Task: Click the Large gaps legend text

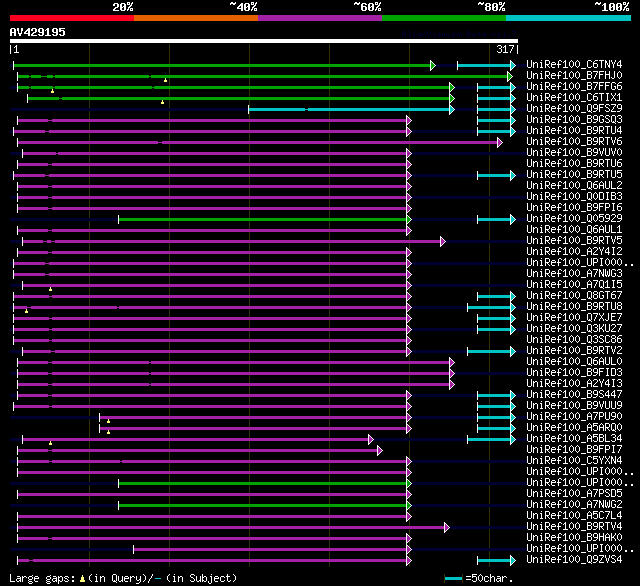Action: (x=122, y=578)
